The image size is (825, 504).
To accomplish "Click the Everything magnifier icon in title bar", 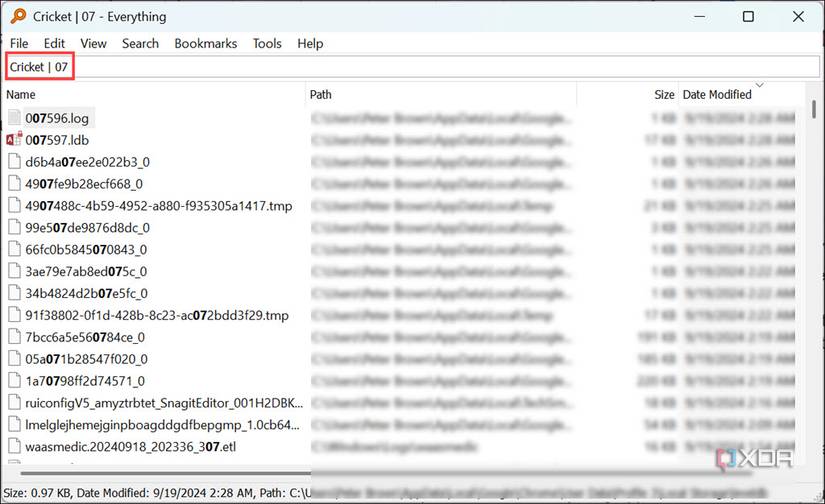I will 18,16.
